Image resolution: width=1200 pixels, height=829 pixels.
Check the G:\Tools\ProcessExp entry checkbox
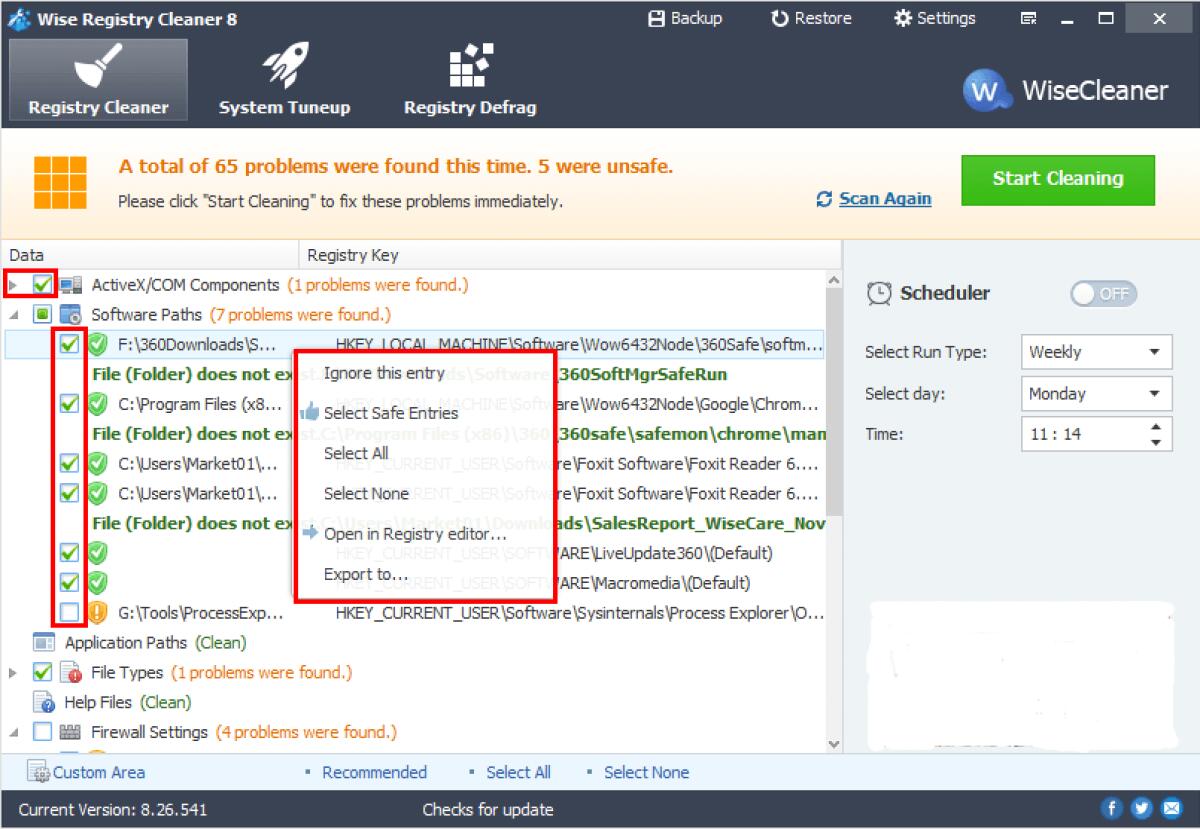(x=67, y=613)
